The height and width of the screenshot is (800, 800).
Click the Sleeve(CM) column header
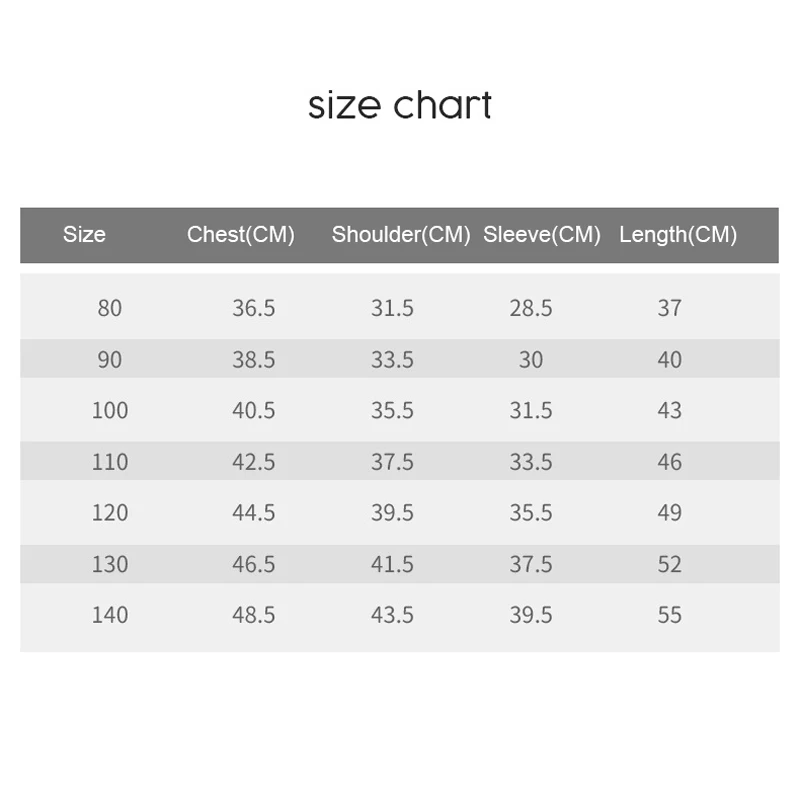[x=542, y=235]
